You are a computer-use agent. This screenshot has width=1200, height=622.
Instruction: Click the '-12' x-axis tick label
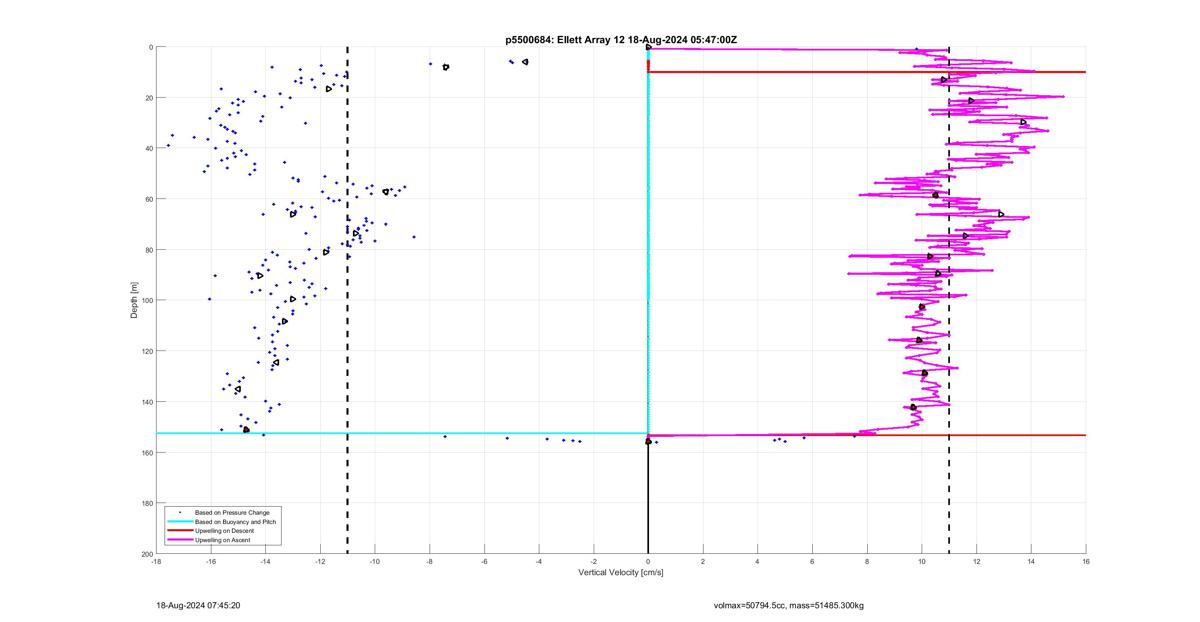coord(320,561)
